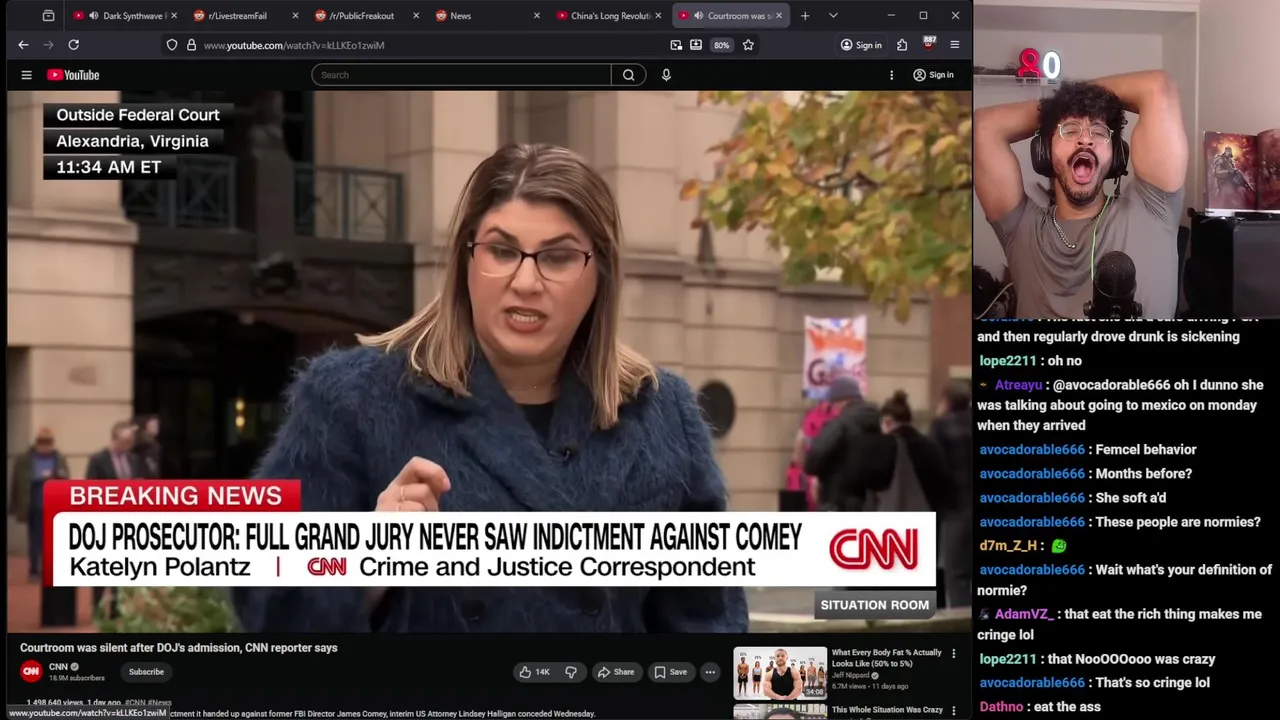Go back in browser history
This screenshot has height=720, width=1280.
[x=23, y=45]
